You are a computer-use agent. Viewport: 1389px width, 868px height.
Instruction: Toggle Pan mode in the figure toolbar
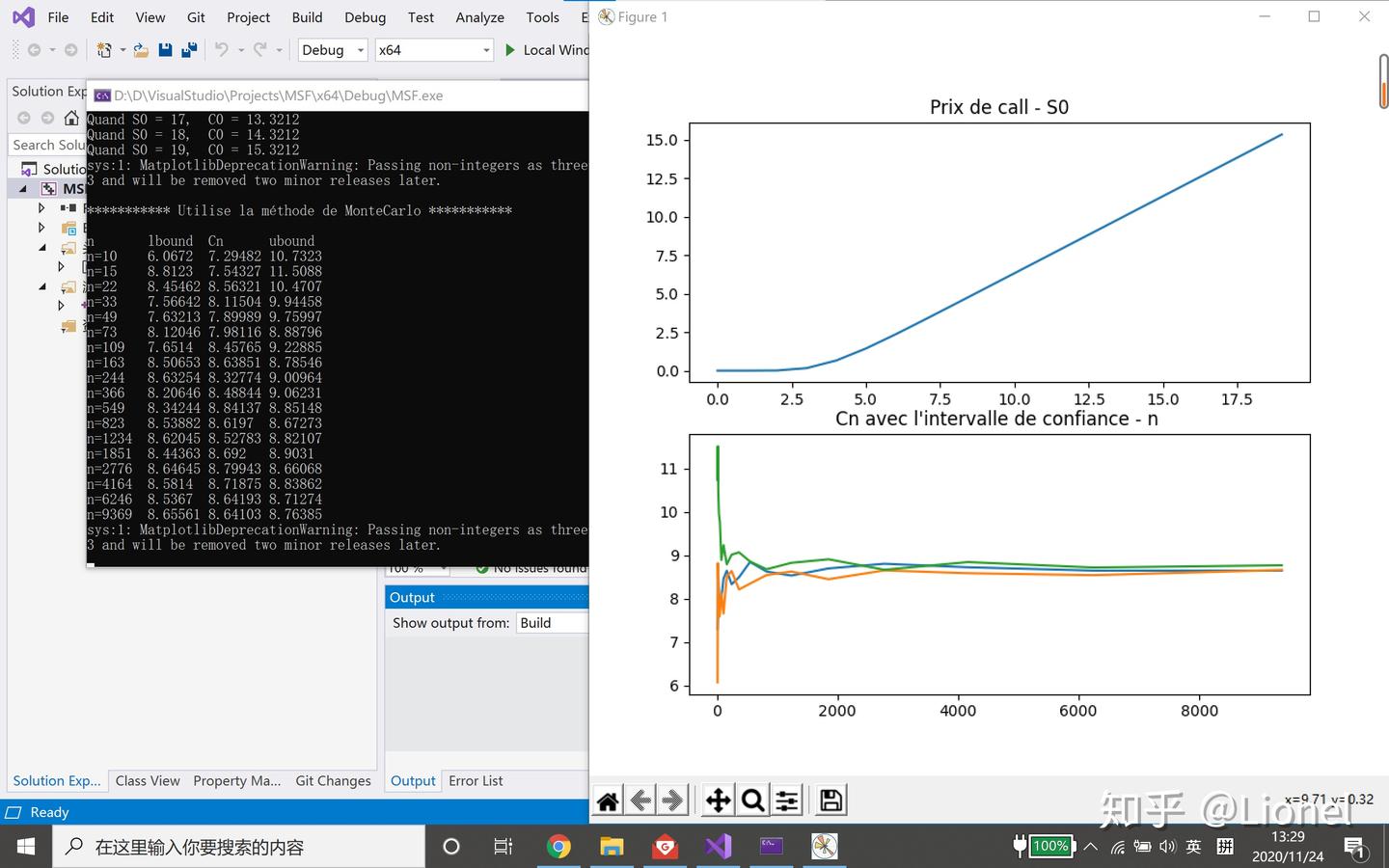pos(718,800)
